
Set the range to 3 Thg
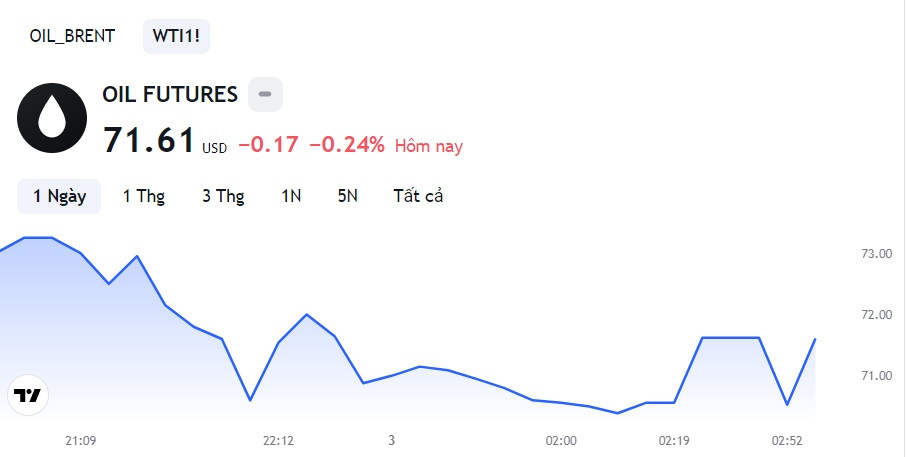[223, 196]
